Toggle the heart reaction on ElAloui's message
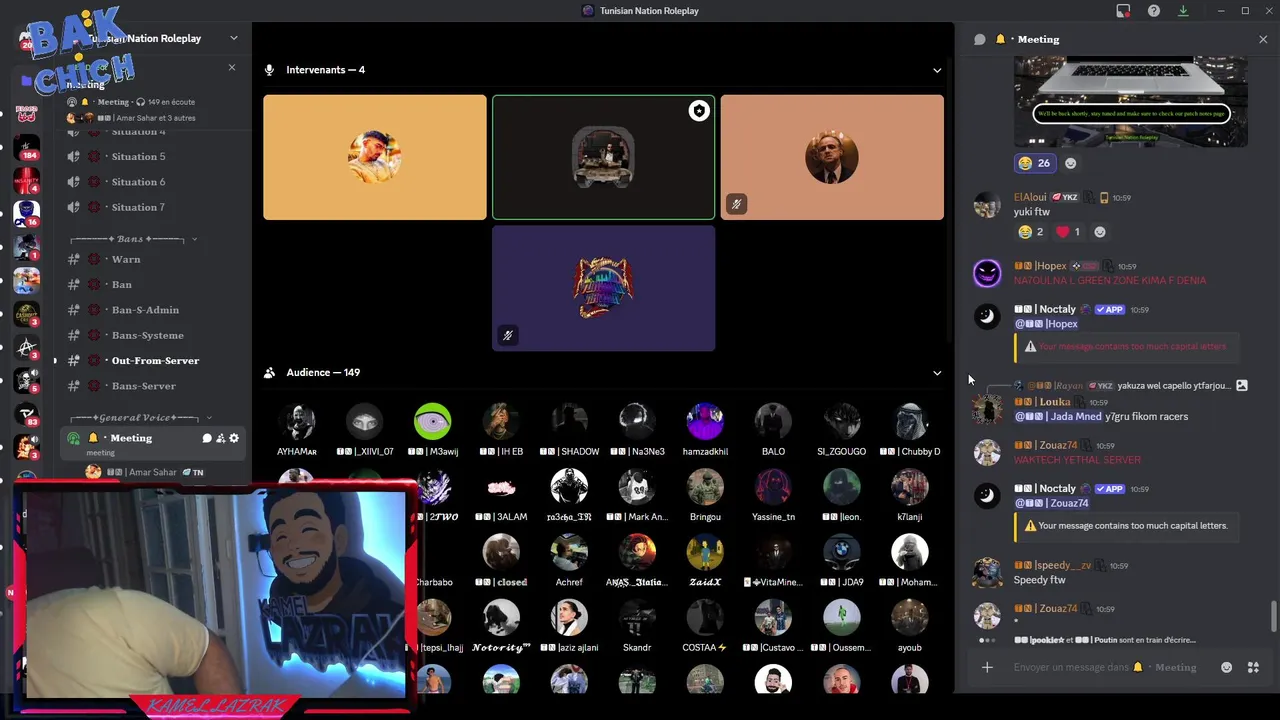This screenshot has width=1280, height=720. pyautogui.click(x=1068, y=232)
